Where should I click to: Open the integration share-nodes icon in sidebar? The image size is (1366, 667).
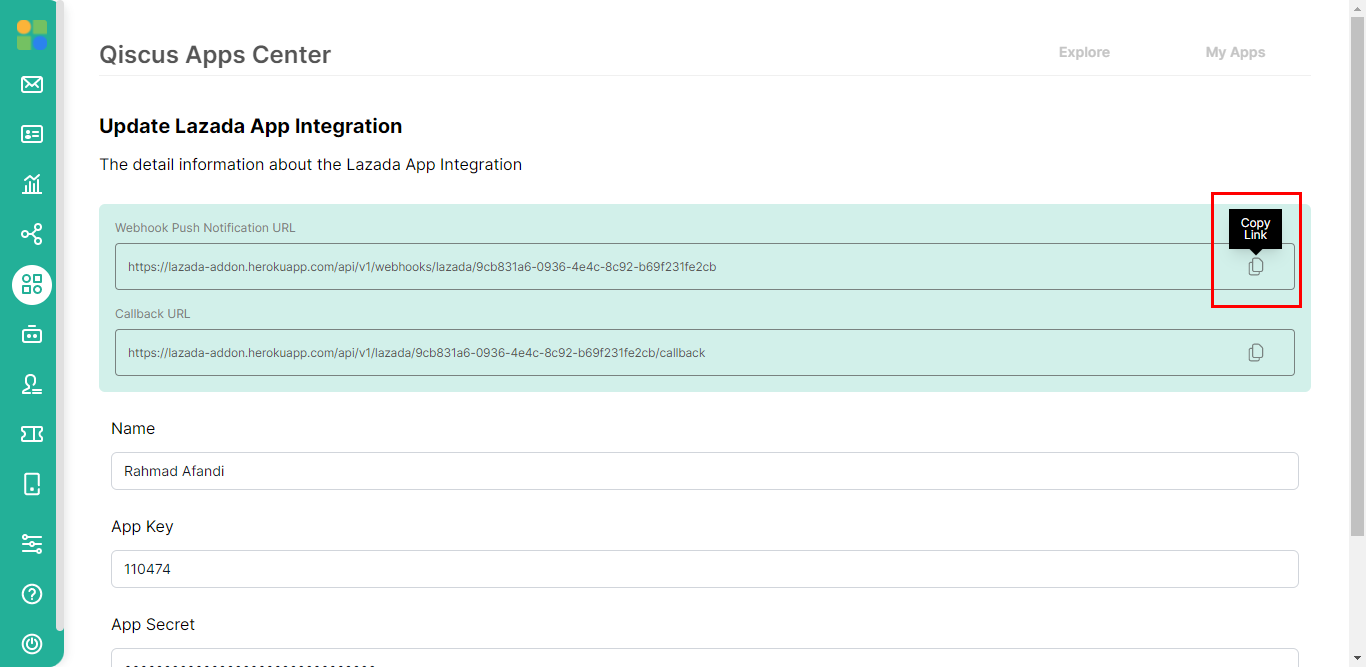tap(32, 234)
